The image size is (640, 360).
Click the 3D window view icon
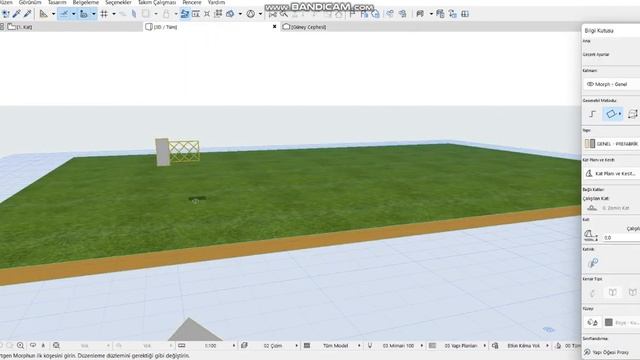376,14
